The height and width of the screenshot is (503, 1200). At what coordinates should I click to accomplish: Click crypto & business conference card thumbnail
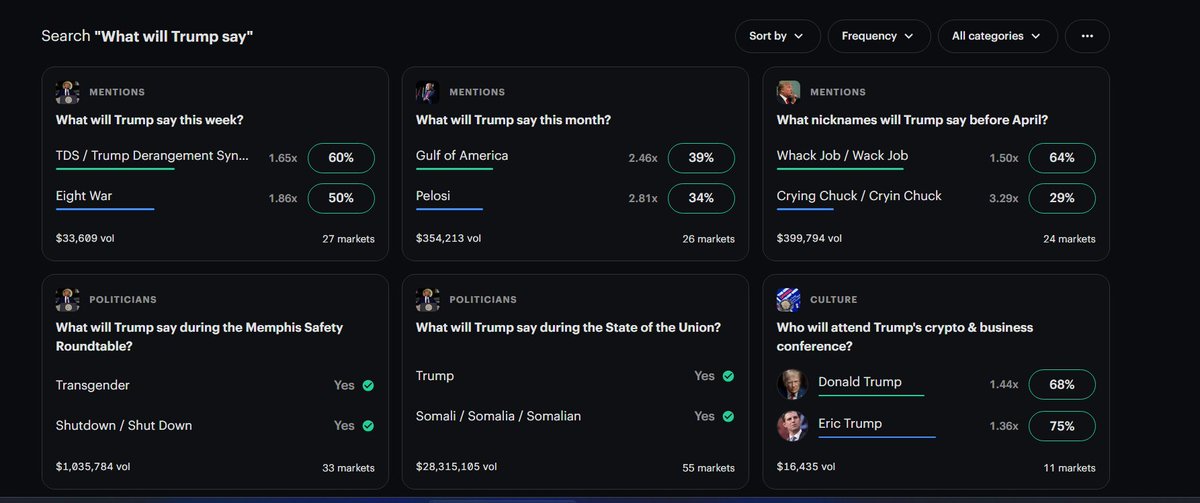(x=789, y=300)
